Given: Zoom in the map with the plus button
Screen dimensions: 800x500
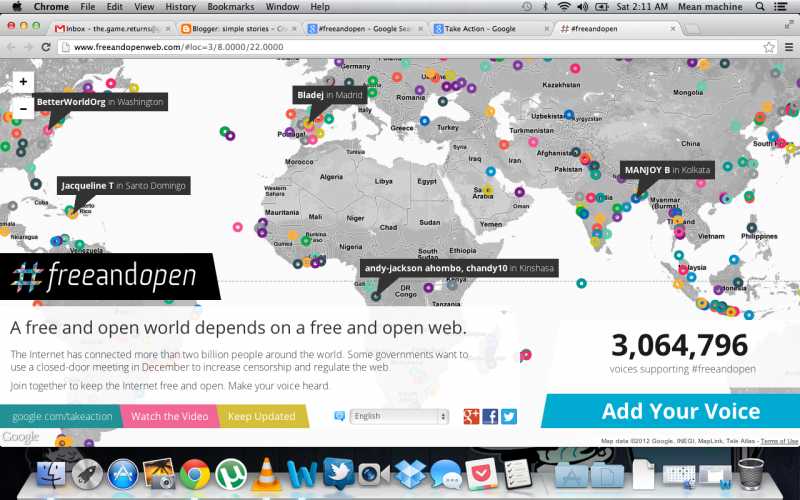Looking at the screenshot, I should (23, 82).
